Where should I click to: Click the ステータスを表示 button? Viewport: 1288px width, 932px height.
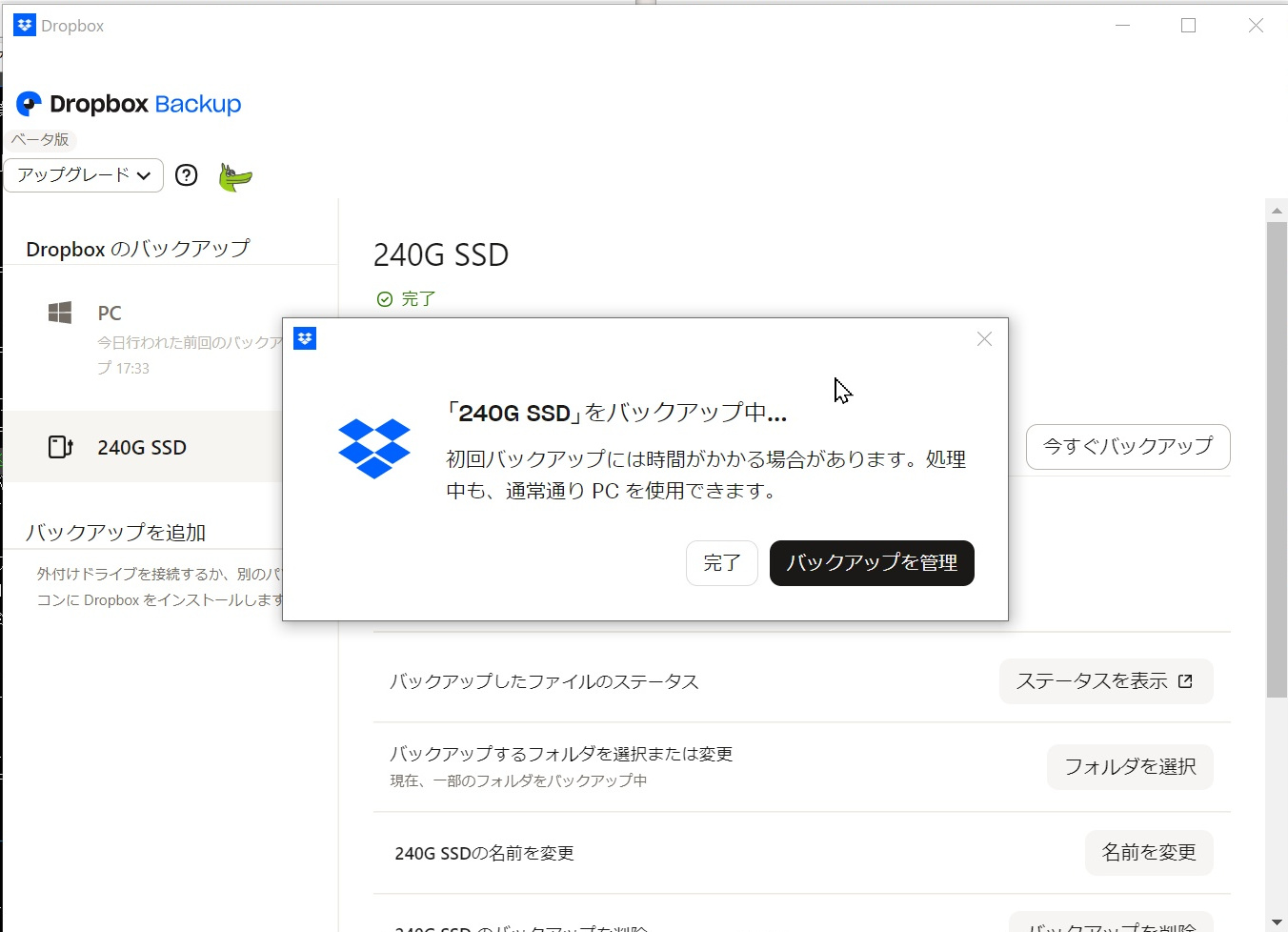pos(1106,681)
